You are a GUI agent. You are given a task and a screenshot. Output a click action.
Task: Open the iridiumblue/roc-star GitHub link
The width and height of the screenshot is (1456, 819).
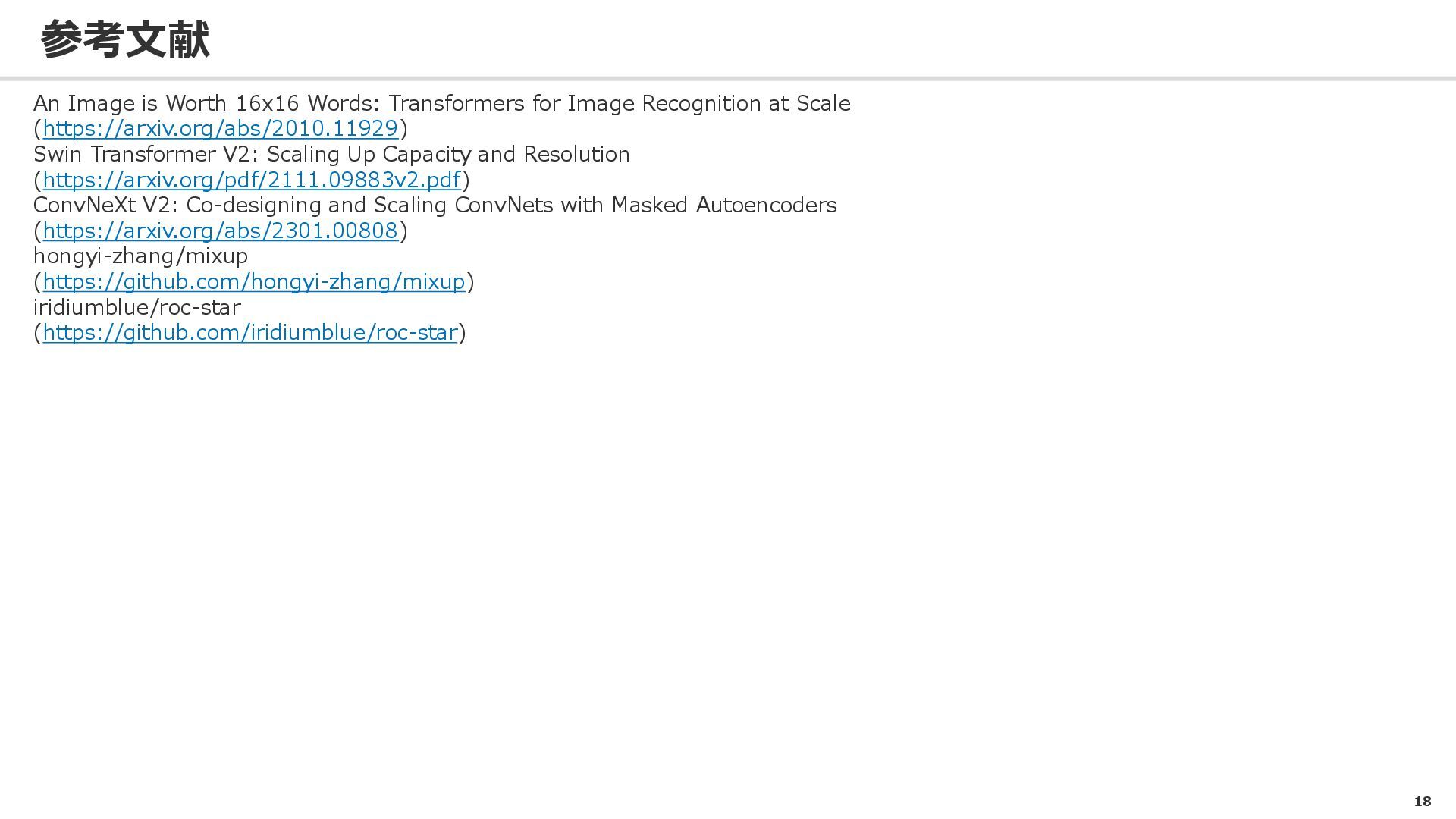249,332
